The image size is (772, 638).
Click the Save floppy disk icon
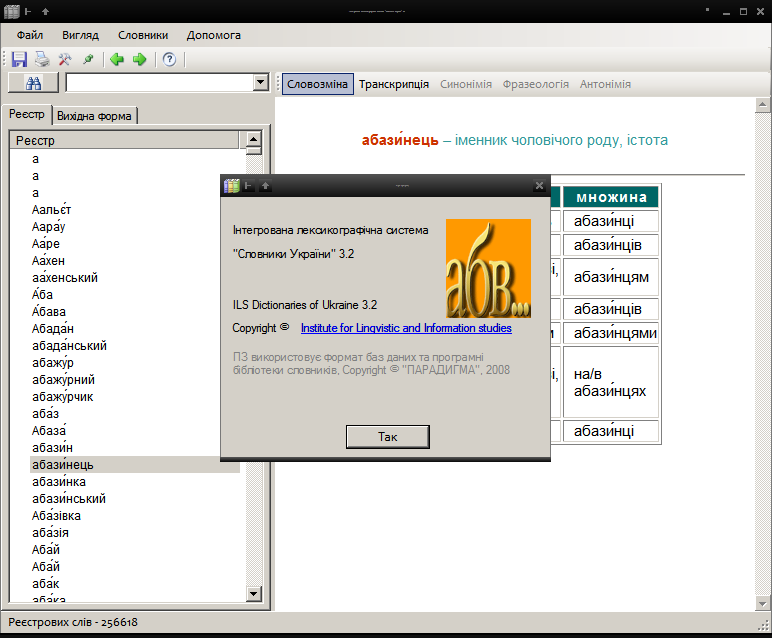19,60
